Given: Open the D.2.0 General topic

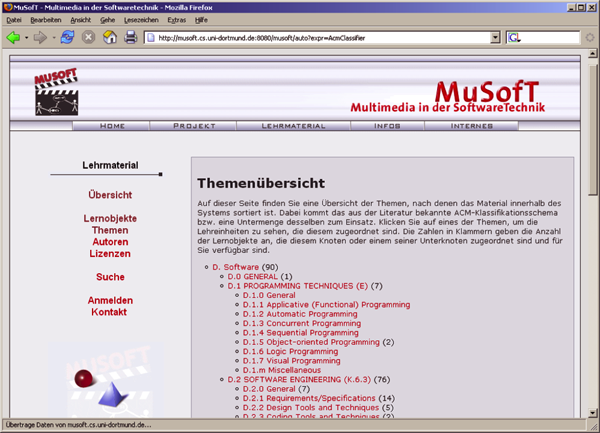Looking at the screenshot, I should pos(269,389).
